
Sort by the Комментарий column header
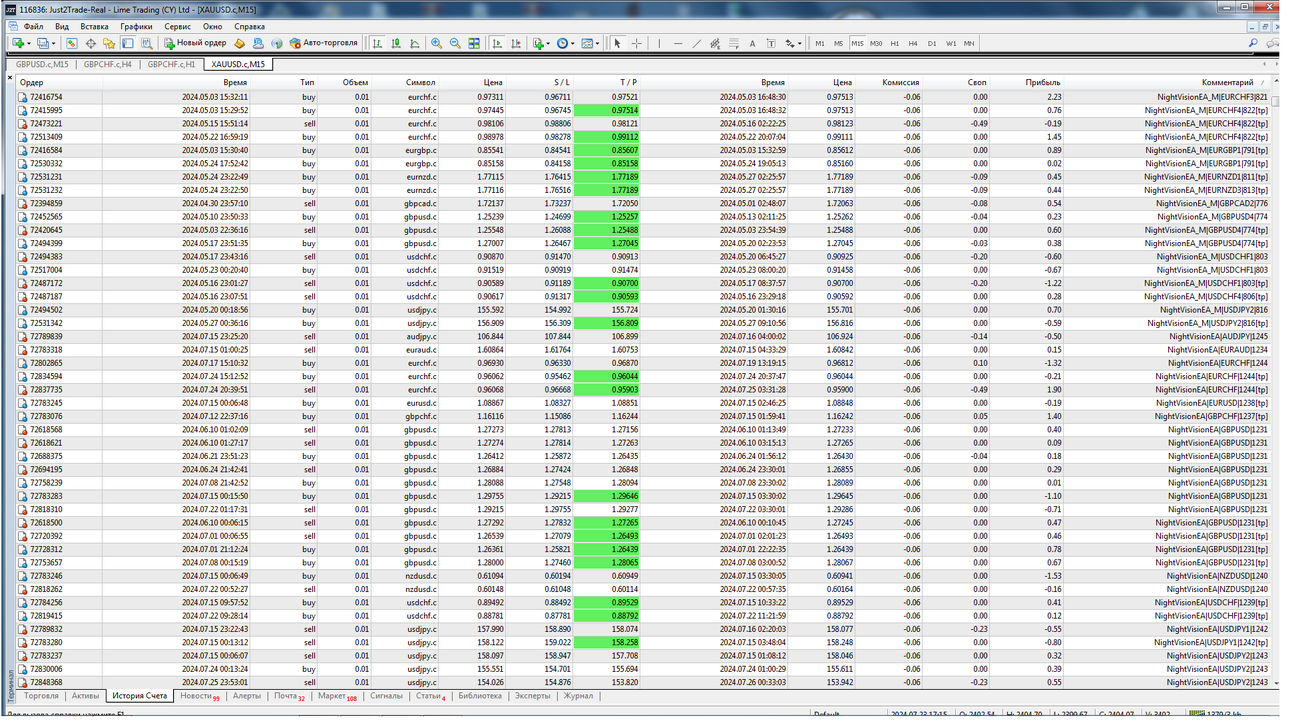[1228, 83]
